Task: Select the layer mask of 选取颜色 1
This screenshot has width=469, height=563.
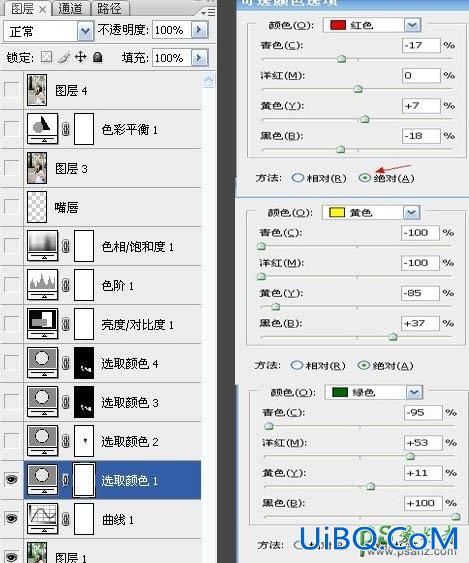Action: (x=84, y=480)
